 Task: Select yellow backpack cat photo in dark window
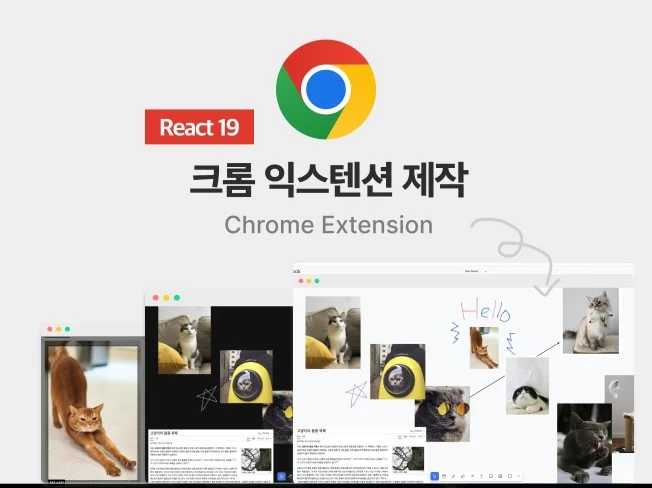click(x=246, y=376)
